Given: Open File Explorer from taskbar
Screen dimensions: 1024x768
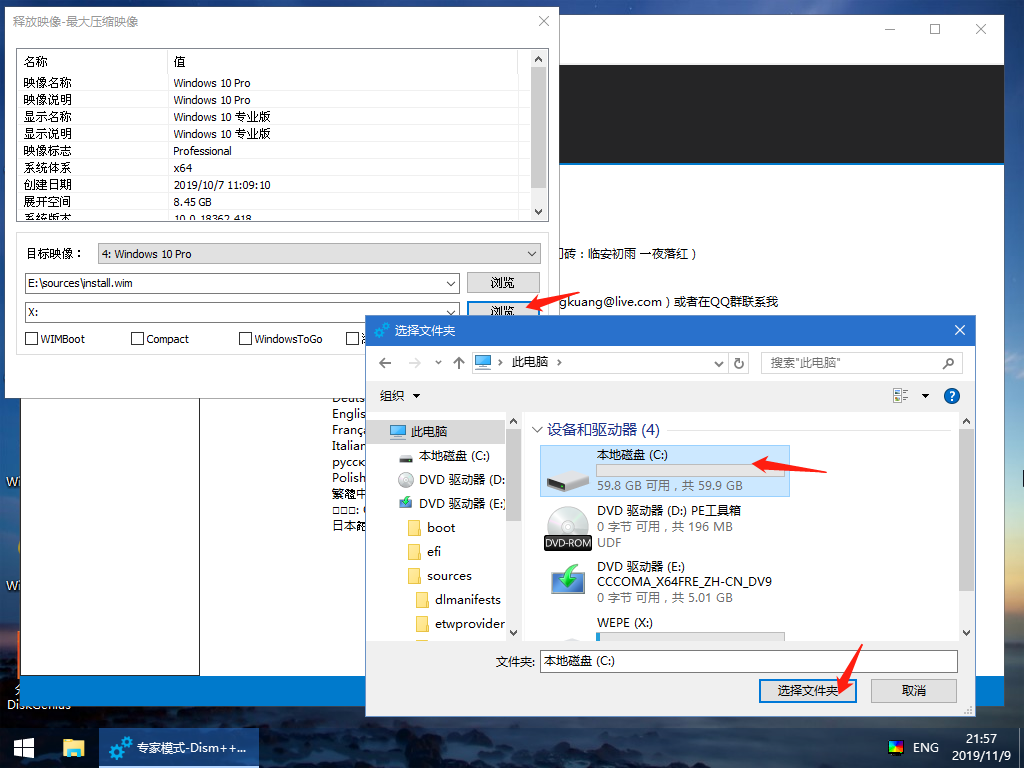Looking at the screenshot, I should click(x=74, y=748).
